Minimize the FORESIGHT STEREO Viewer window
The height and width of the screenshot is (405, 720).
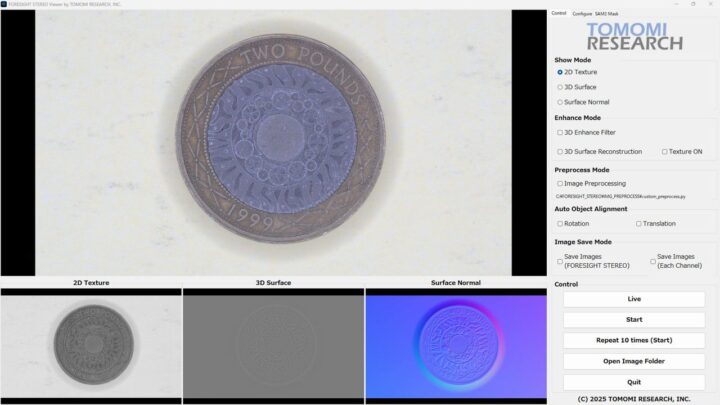pyautogui.click(x=676, y=4)
